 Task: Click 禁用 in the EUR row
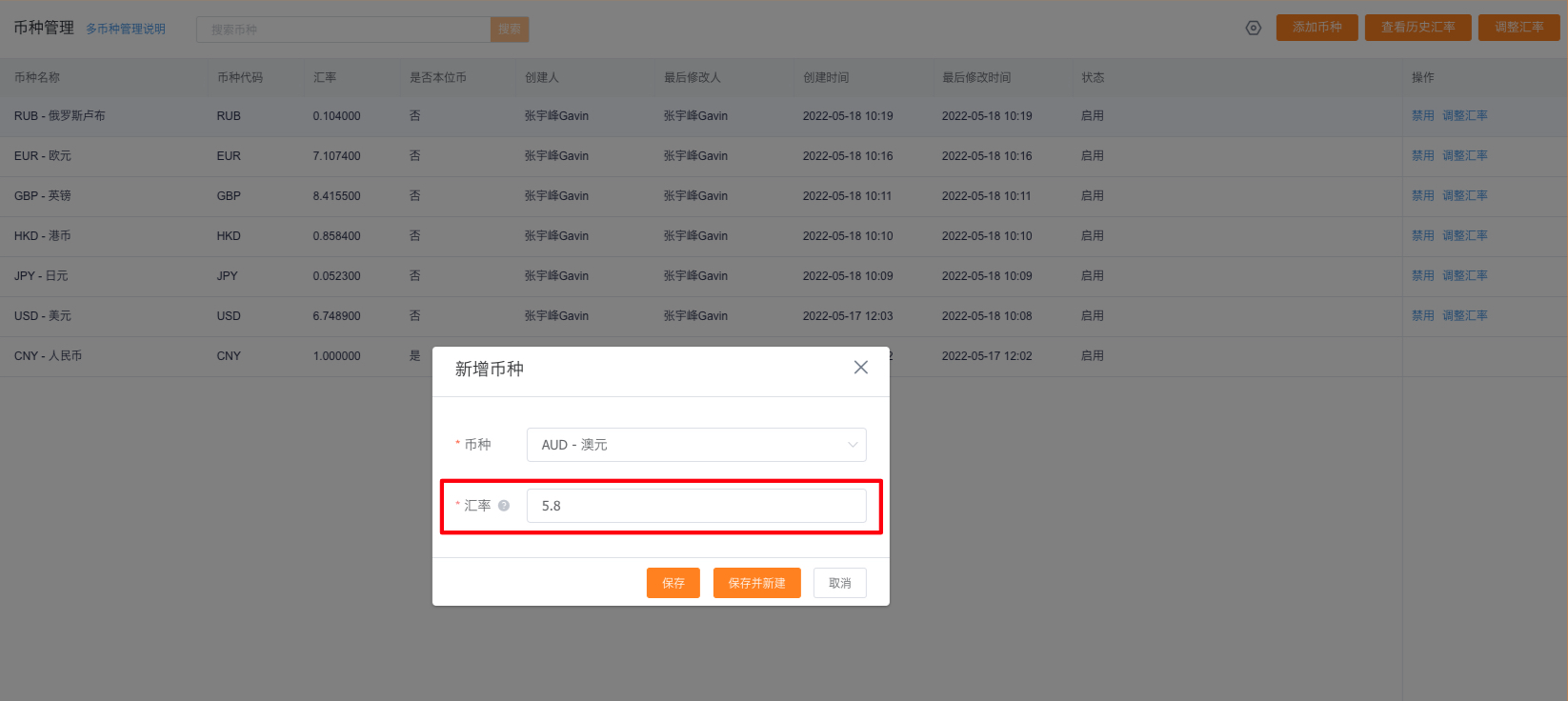coord(1423,156)
